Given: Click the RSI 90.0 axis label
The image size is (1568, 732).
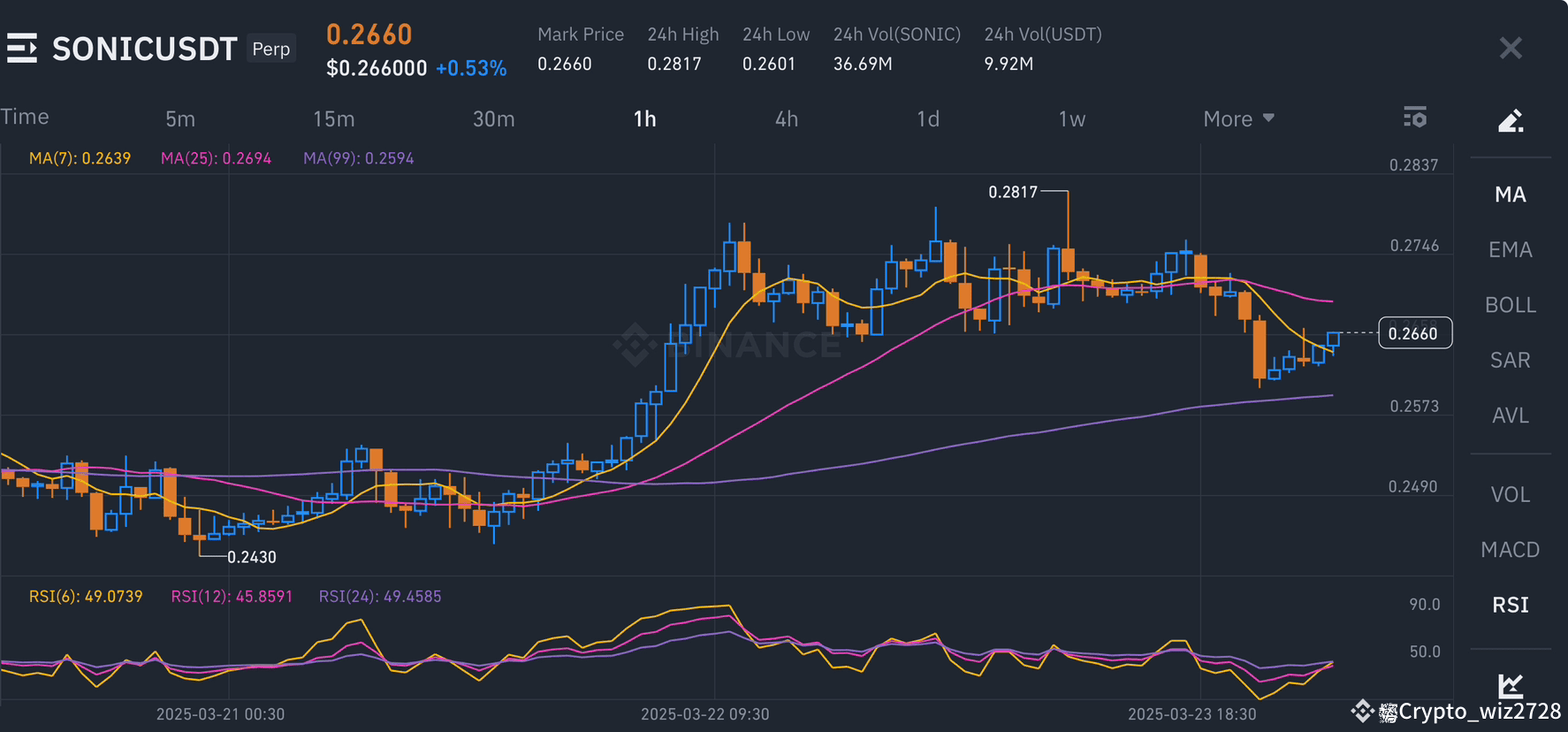Looking at the screenshot, I should click(1425, 605).
